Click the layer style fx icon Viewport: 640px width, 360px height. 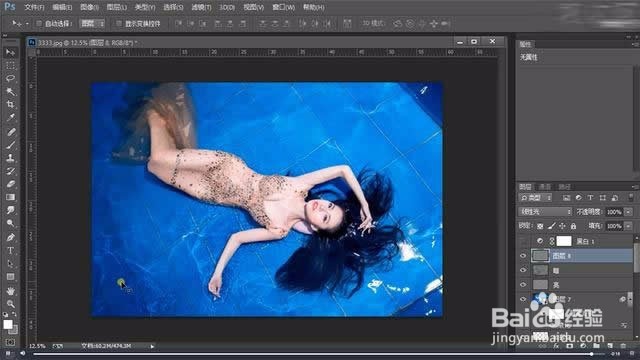[556, 346]
